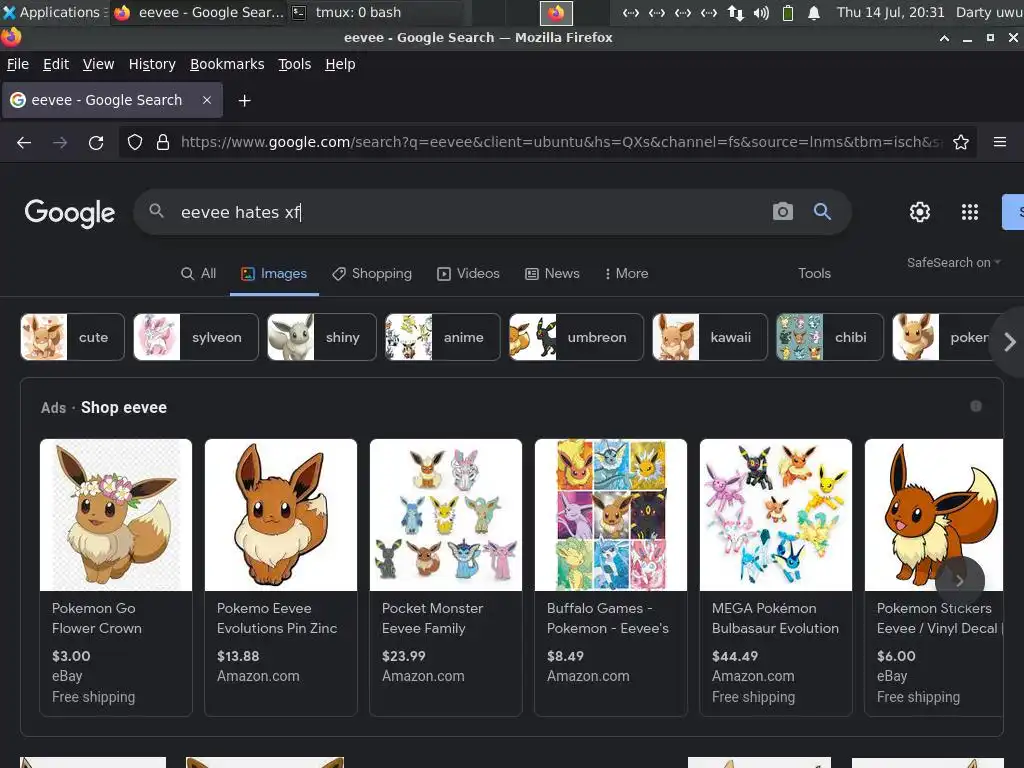
Task: Open the search Tools filters
Action: click(814, 274)
